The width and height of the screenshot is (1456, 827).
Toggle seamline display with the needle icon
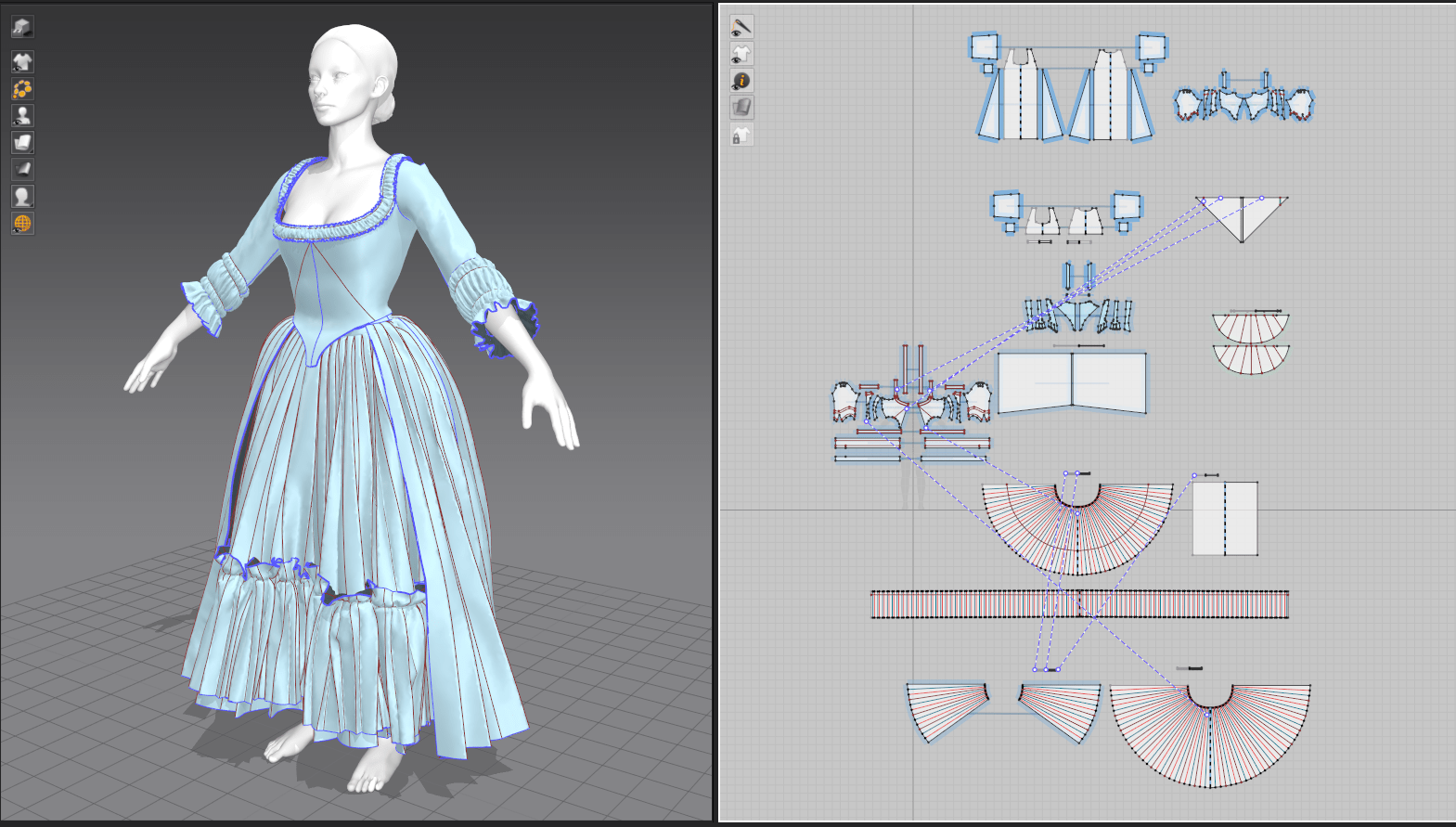pyautogui.click(x=741, y=27)
